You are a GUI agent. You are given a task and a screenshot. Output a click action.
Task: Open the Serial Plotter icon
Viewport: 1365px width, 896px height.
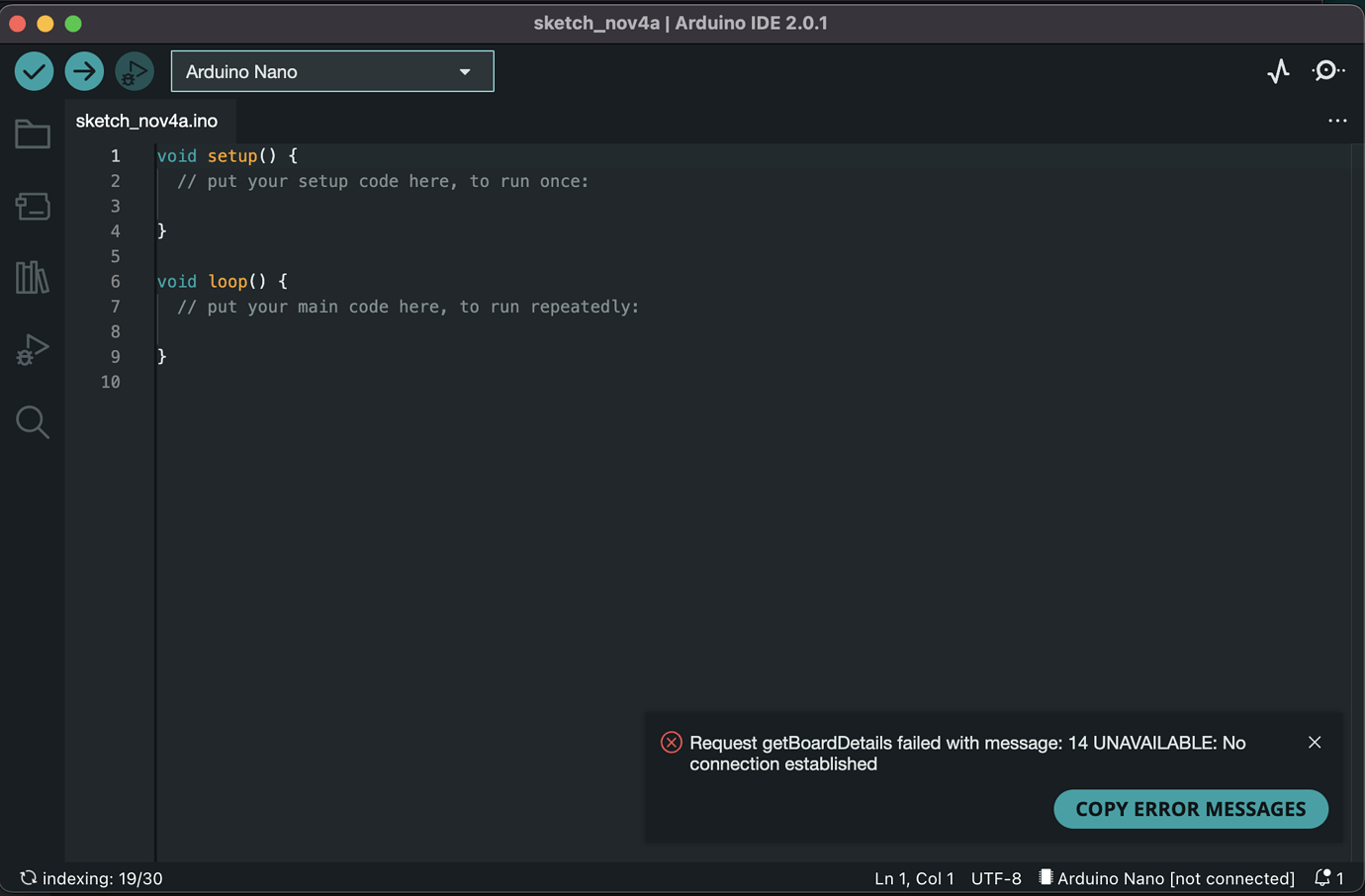click(1278, 70)
